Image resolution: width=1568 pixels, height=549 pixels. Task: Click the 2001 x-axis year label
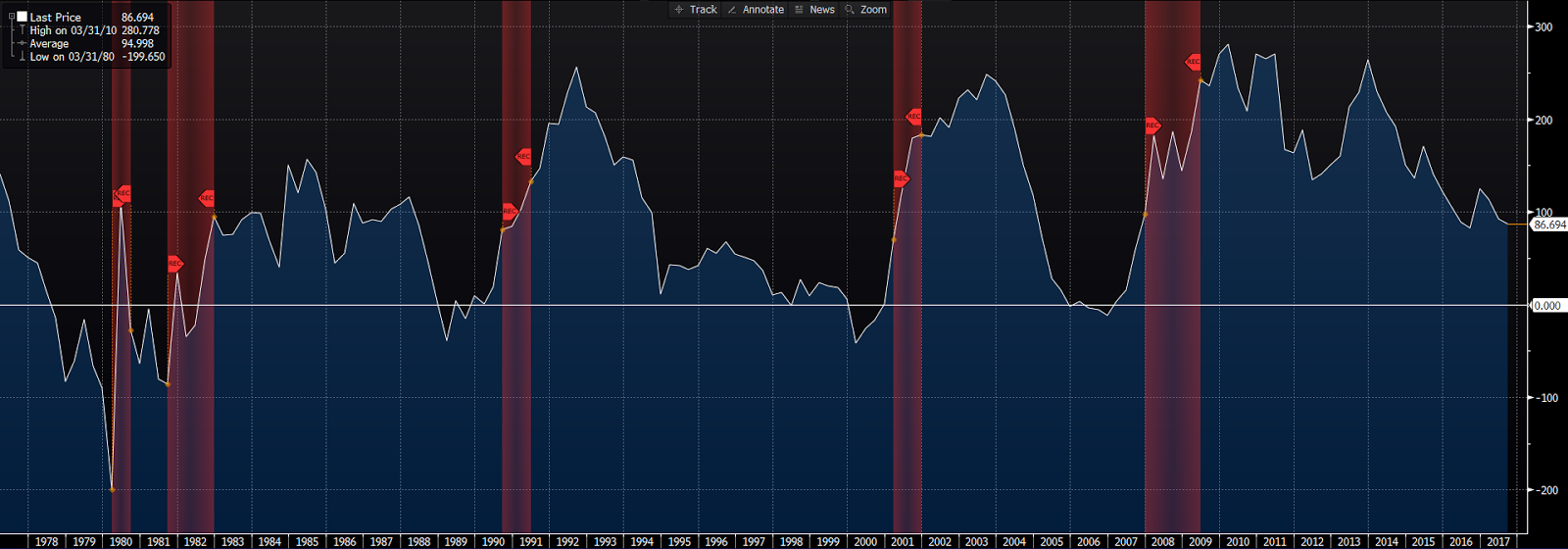tap(903, 541)
